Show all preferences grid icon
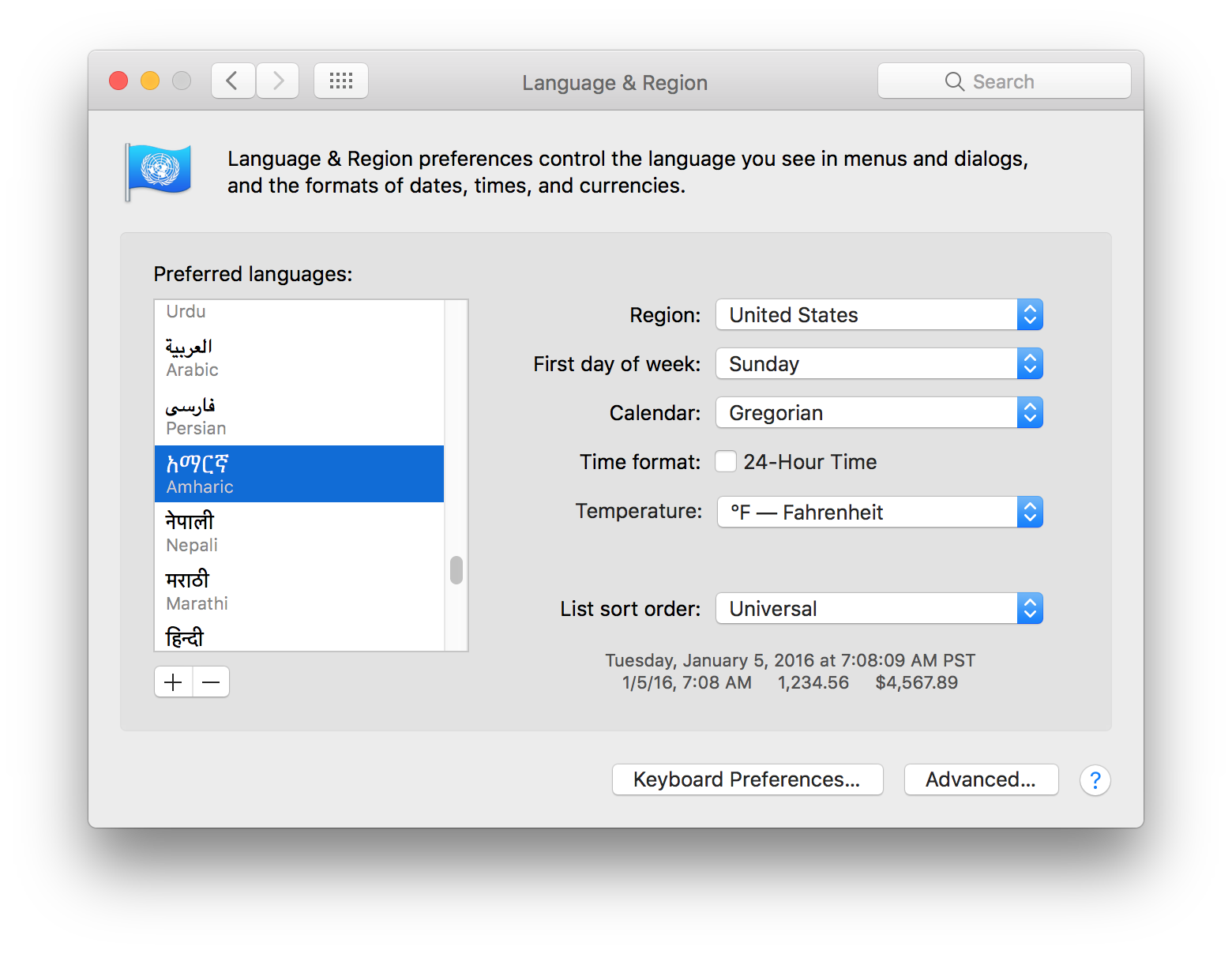1232x954 pixels. pos(341,81)
